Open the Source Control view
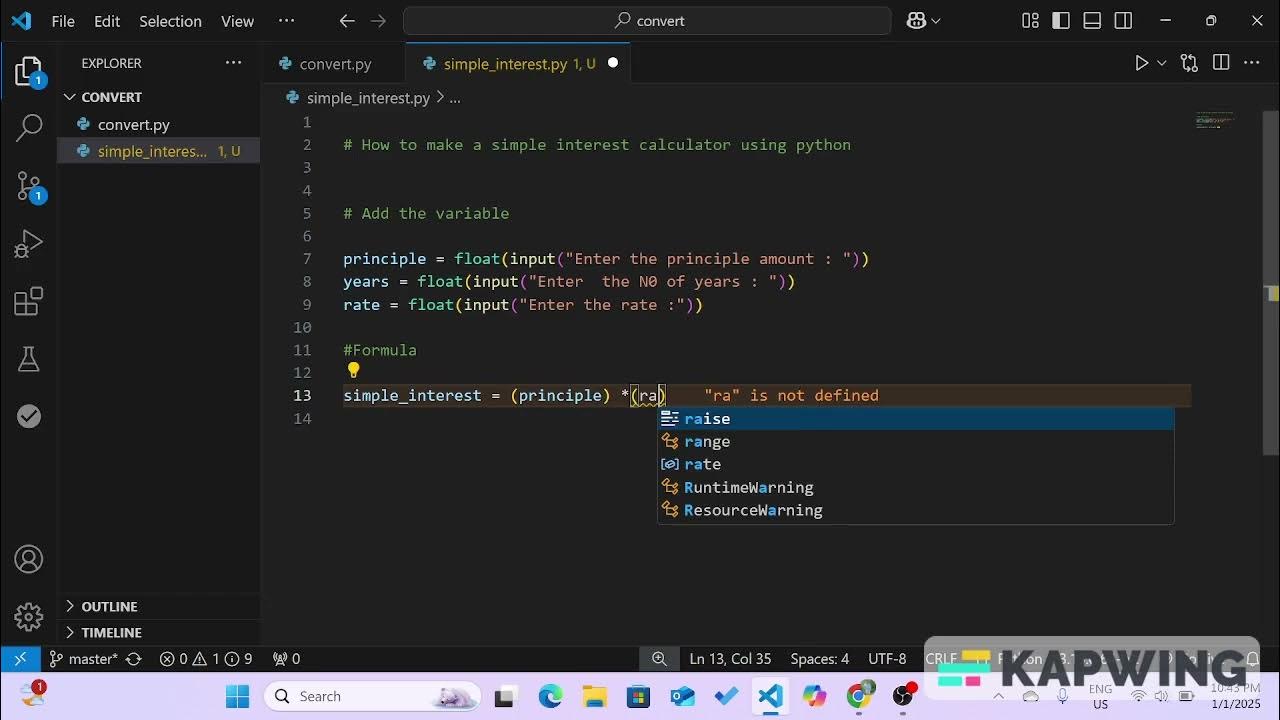Viewport: 1280px width, 720px height. point(29,186)
